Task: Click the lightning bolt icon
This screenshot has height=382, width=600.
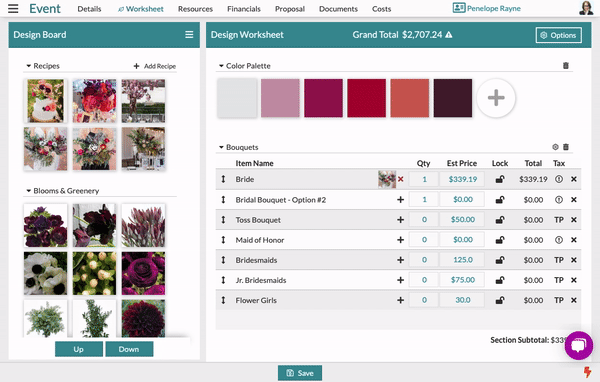Action: [587, 372]
